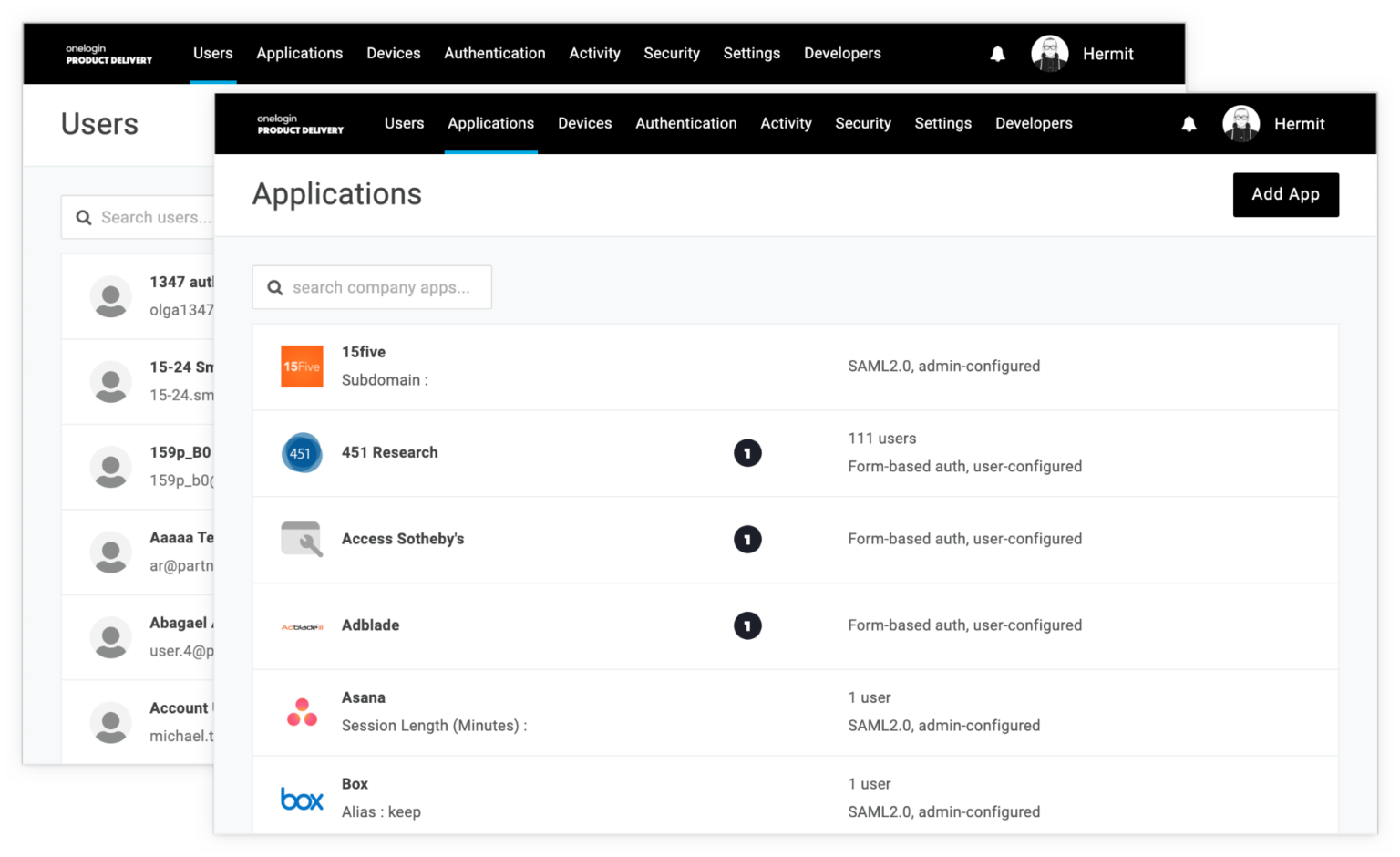Click the 15five application icon
This screenshot has height=857, width=1400.
[x=302, y=366]
